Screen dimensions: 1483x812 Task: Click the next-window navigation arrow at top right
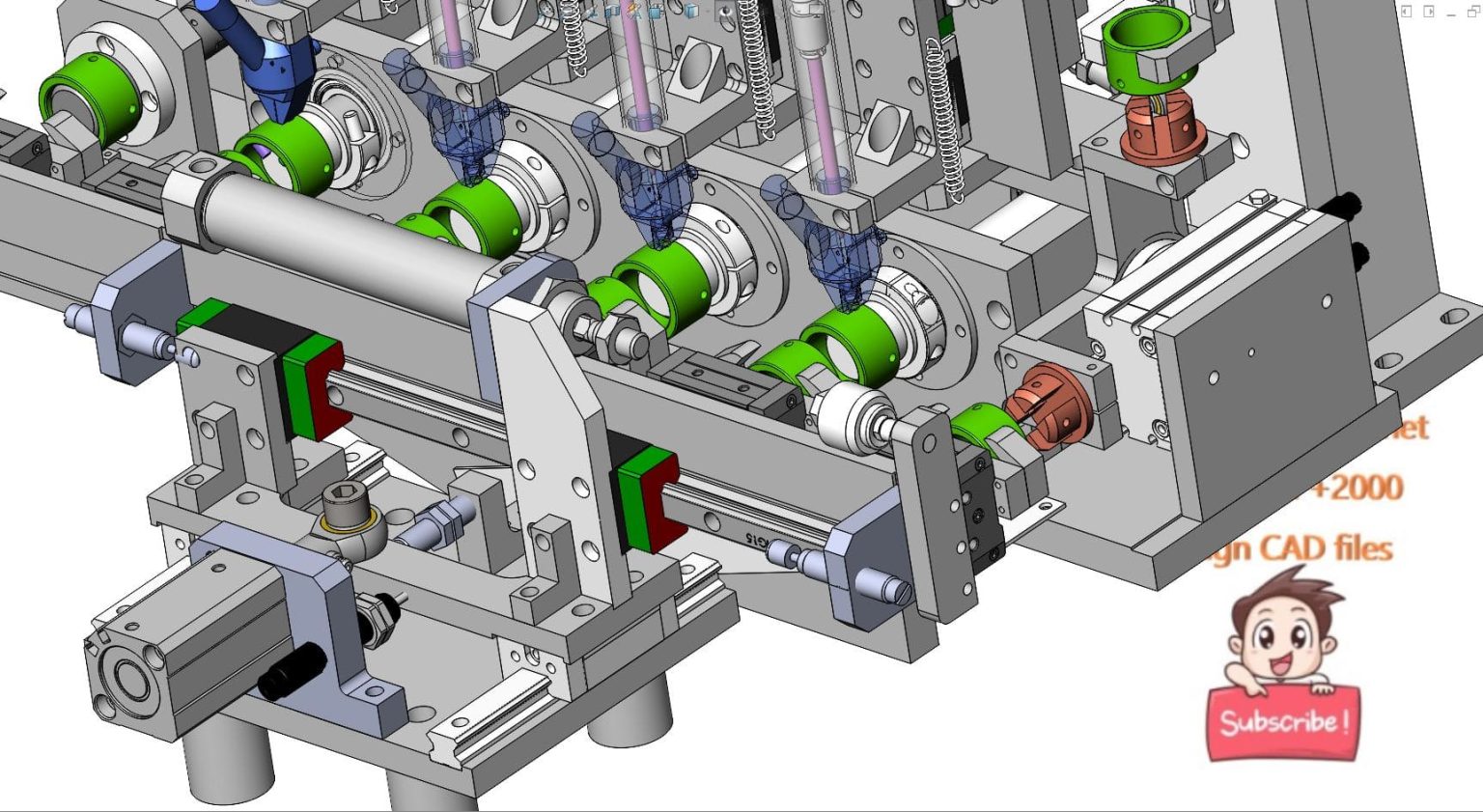[1429, 12]
